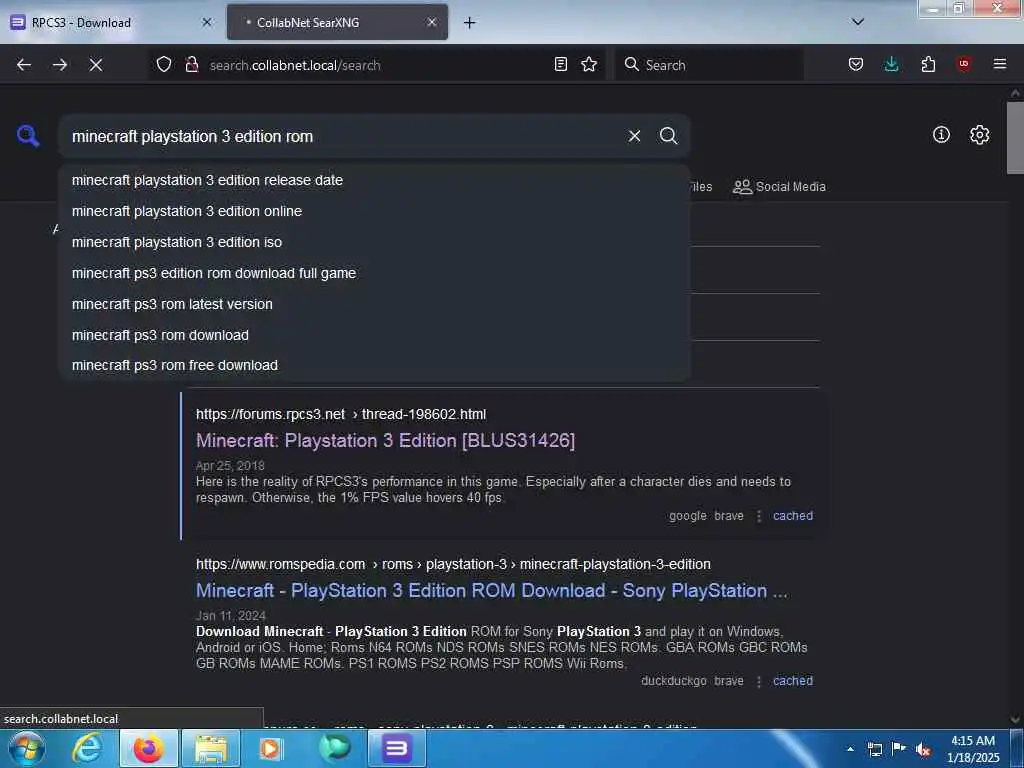The height and width of the screenshot is (768, 1024).
Task: Save page to Pocket
Action: point(856,64)
